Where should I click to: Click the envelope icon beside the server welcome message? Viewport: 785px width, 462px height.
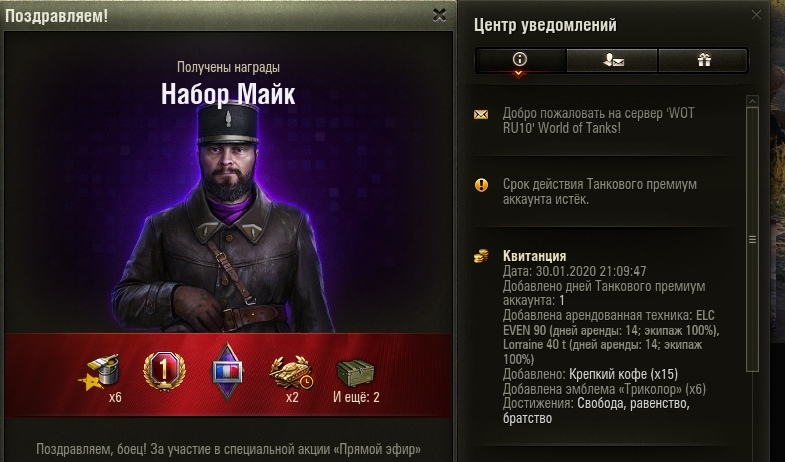pos(481,115)
